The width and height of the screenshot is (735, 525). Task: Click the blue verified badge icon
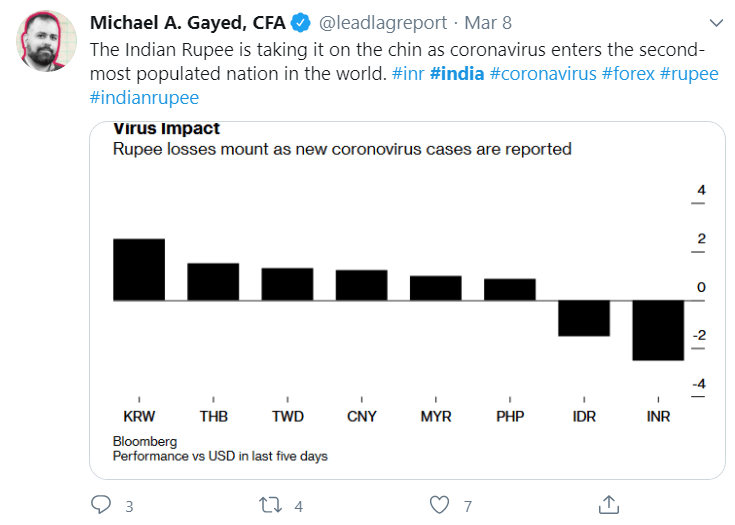tap(301, 23)
